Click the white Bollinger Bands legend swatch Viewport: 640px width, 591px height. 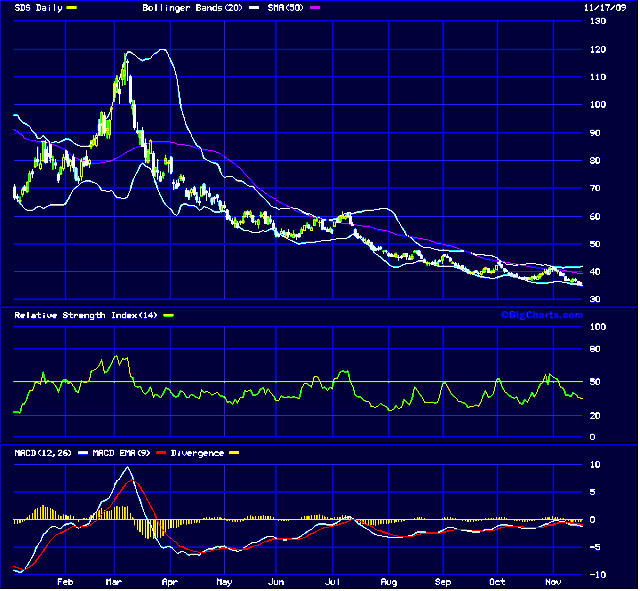click(255, 8)
